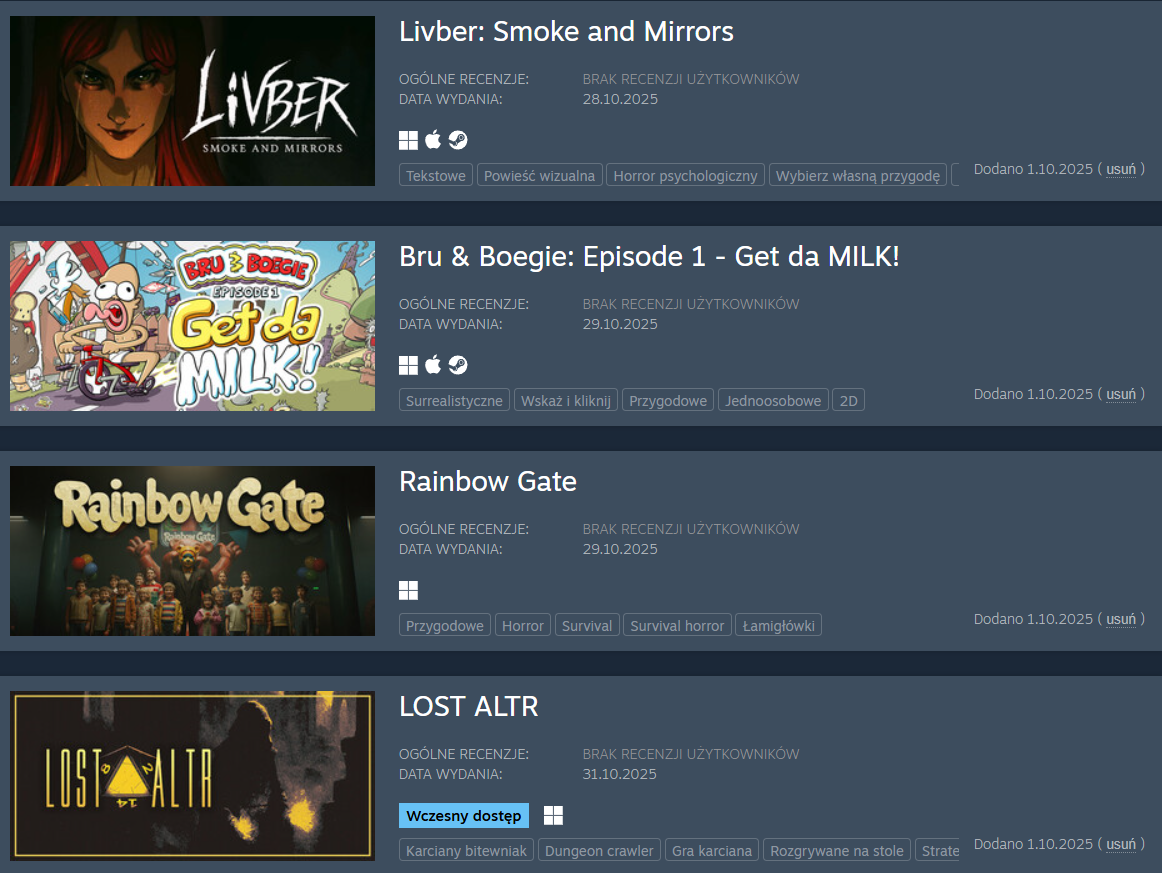Click the Windows icon under Bru & Boegie
The width and height of the screenshot is (1162, 873).
pyautogui.click(x=408, y=365)
